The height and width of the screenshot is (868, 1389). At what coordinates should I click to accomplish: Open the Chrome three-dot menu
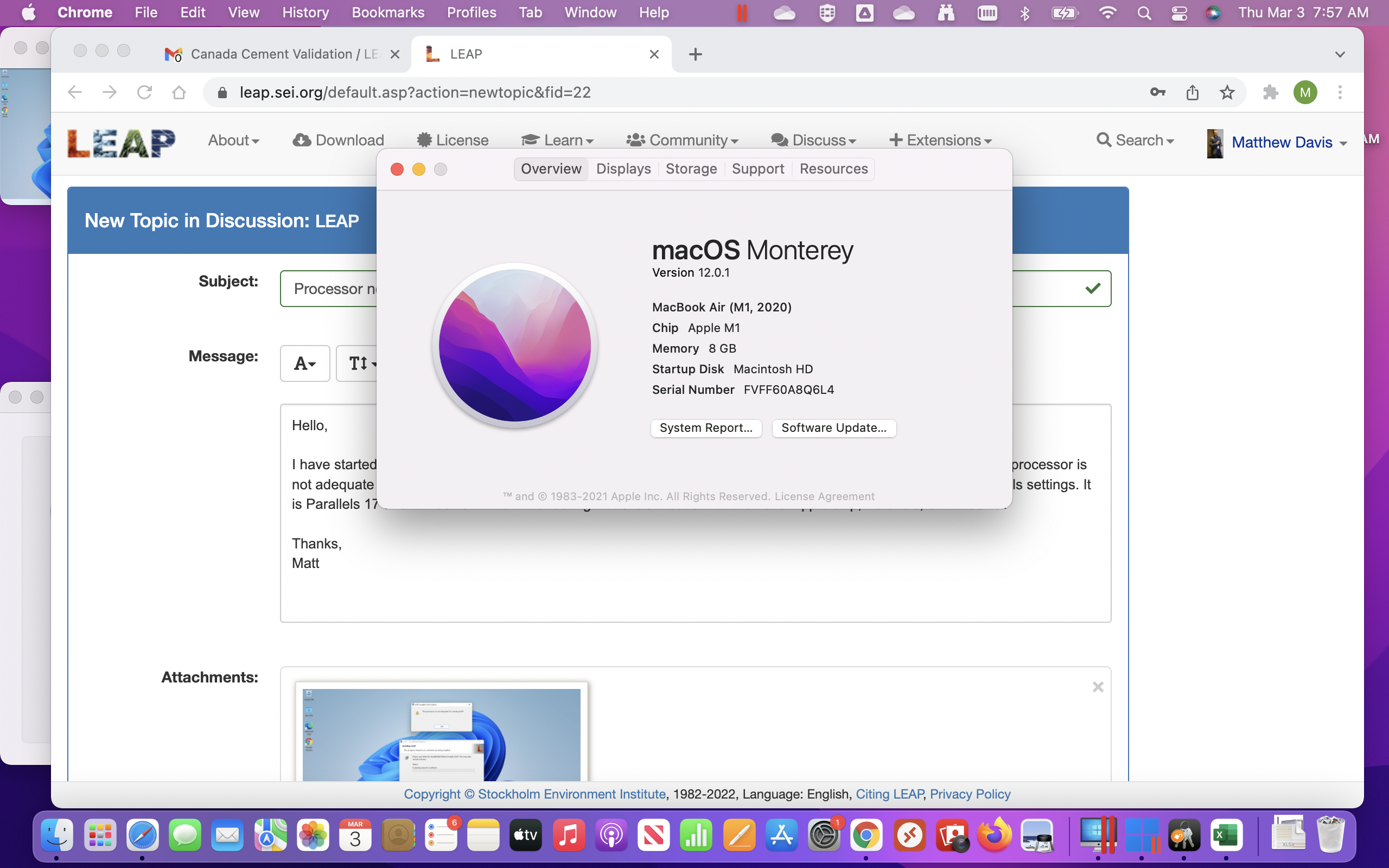(x=1340, y=92)
